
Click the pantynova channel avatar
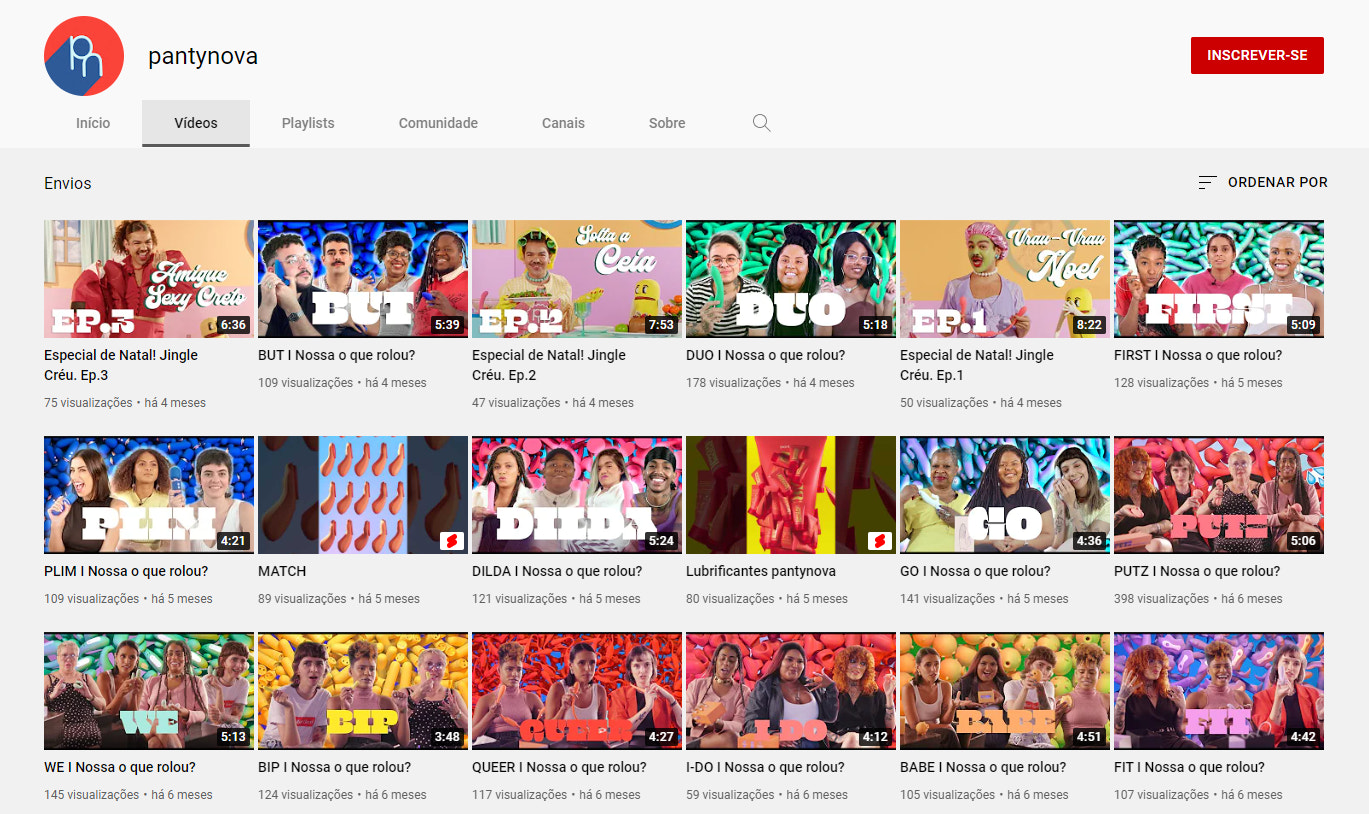(84, 56)
